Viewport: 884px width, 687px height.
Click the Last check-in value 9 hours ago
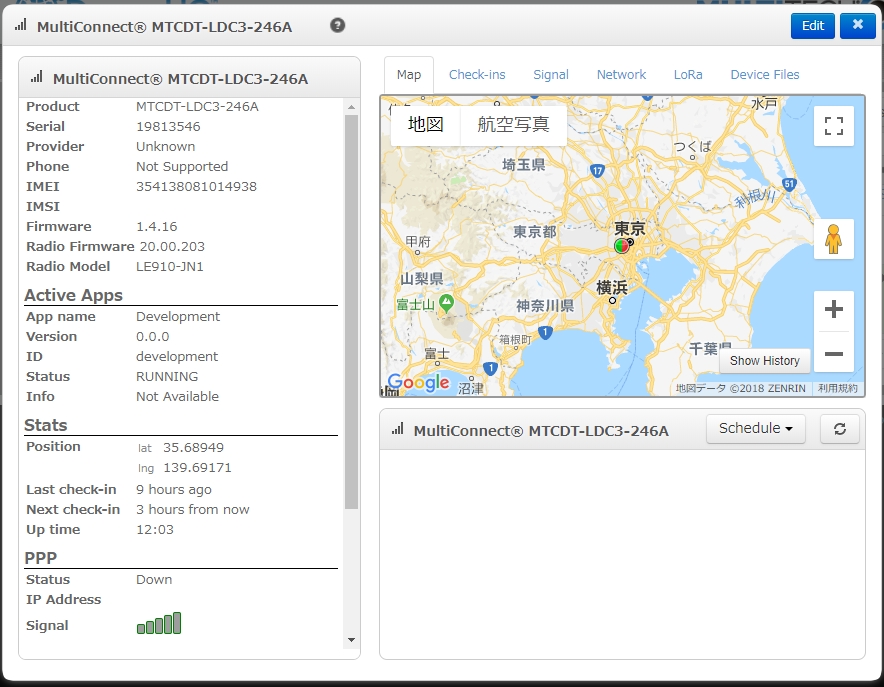pyautogui.click(x=174, y=490)
